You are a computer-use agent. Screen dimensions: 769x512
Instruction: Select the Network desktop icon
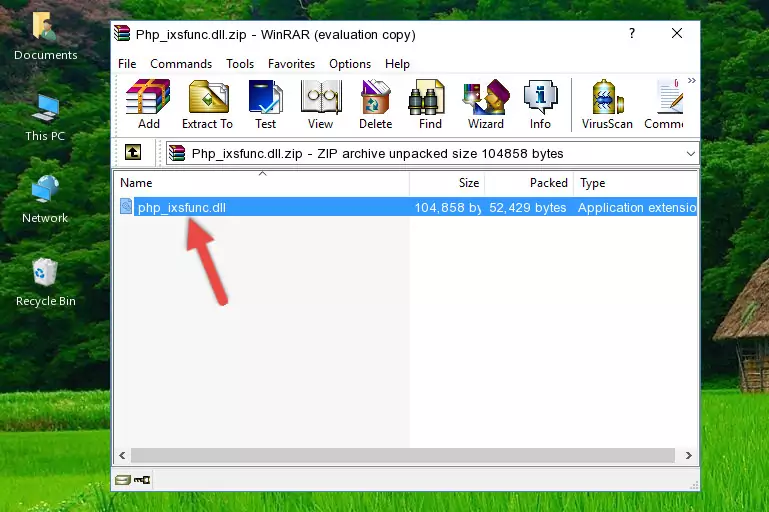45,200
